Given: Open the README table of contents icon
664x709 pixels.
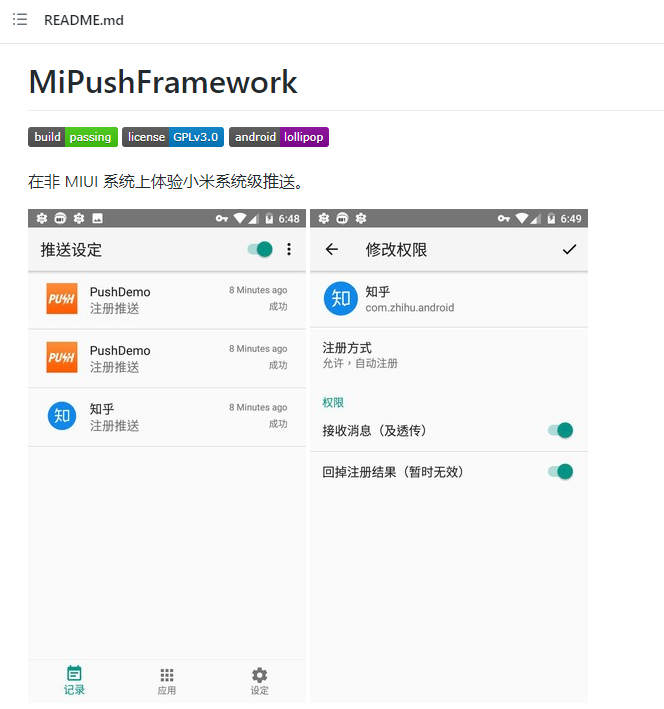Looking at the screenshot, I should (20, 19).
